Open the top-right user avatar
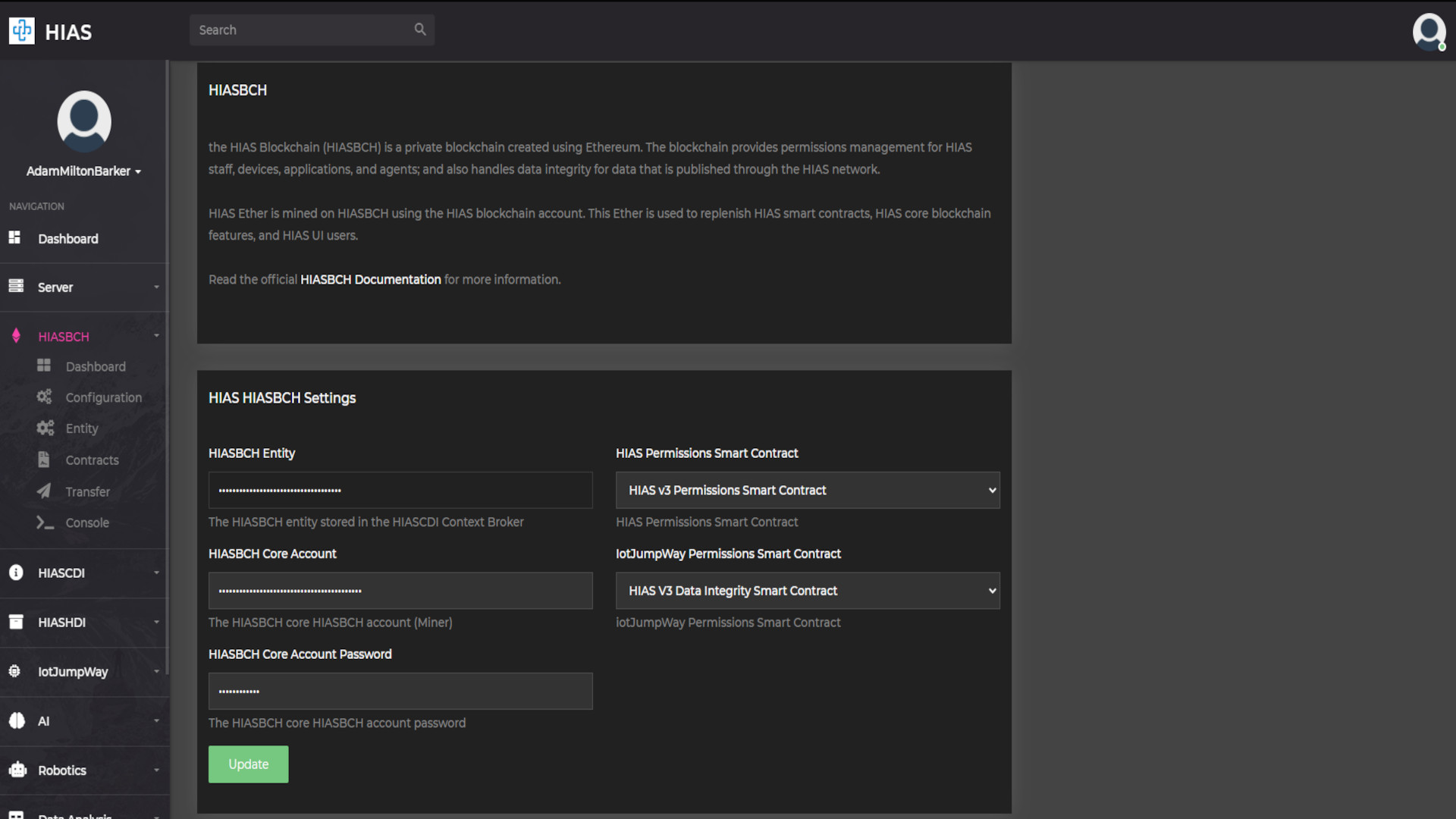The height and width of the screenshot is (819, 1456). click(1429, 32)
